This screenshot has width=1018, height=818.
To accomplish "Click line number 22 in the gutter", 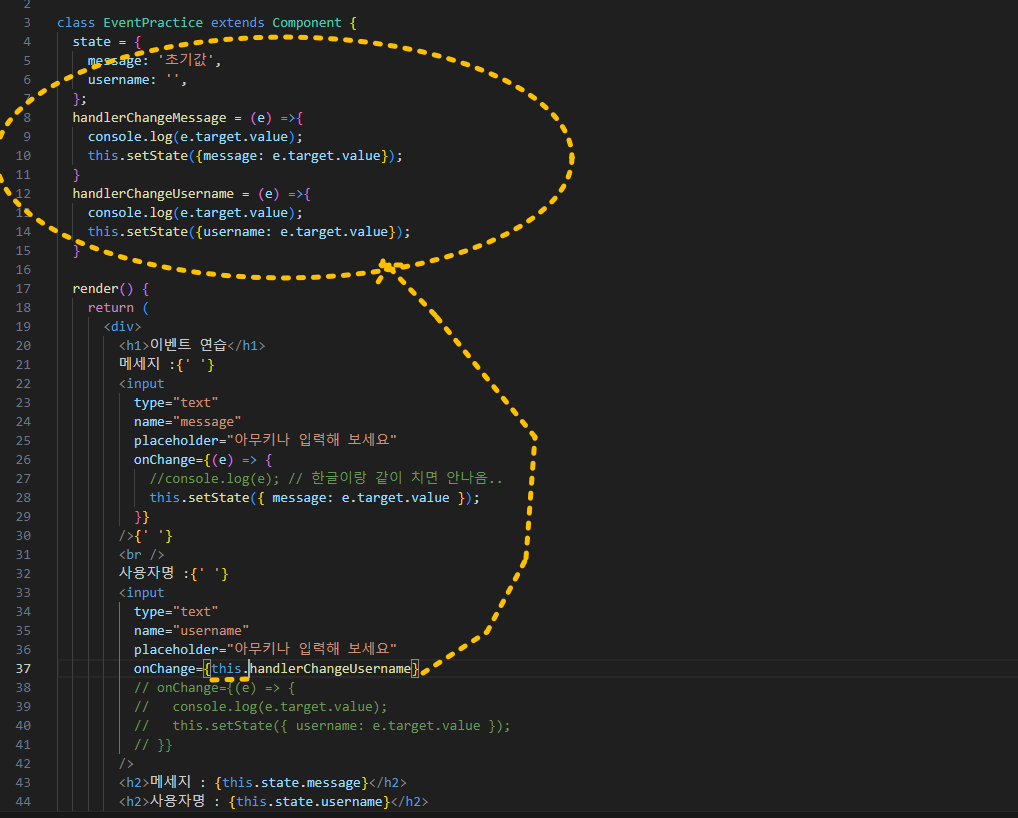I will click(23, 384).
